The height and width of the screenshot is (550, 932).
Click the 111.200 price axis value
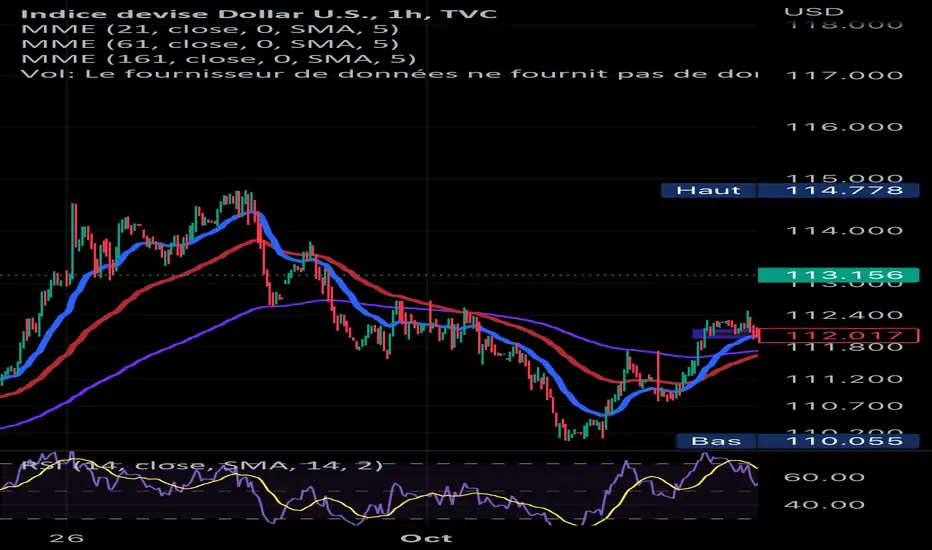[x=845, y=379]
